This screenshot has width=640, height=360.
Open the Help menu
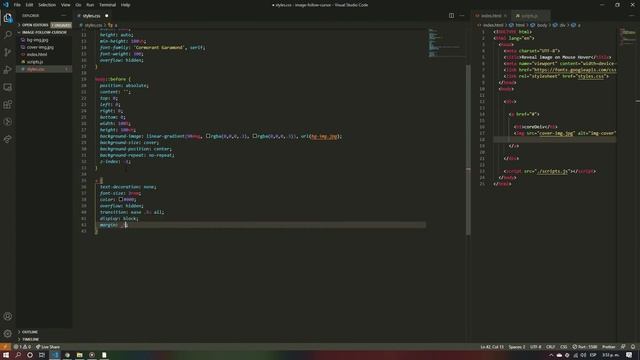click(x=126, y=5)
